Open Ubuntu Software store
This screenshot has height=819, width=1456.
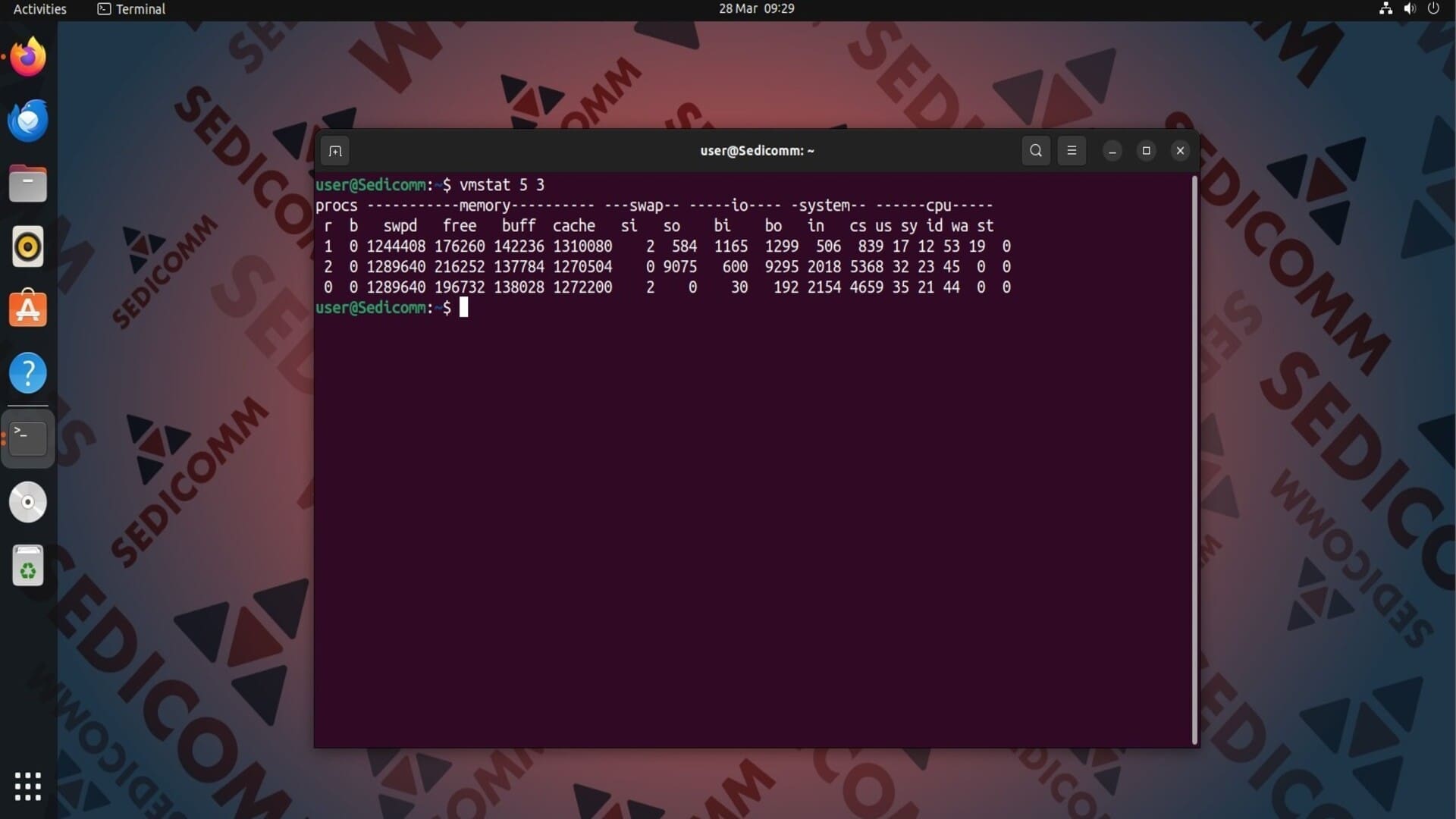point(28,309)
